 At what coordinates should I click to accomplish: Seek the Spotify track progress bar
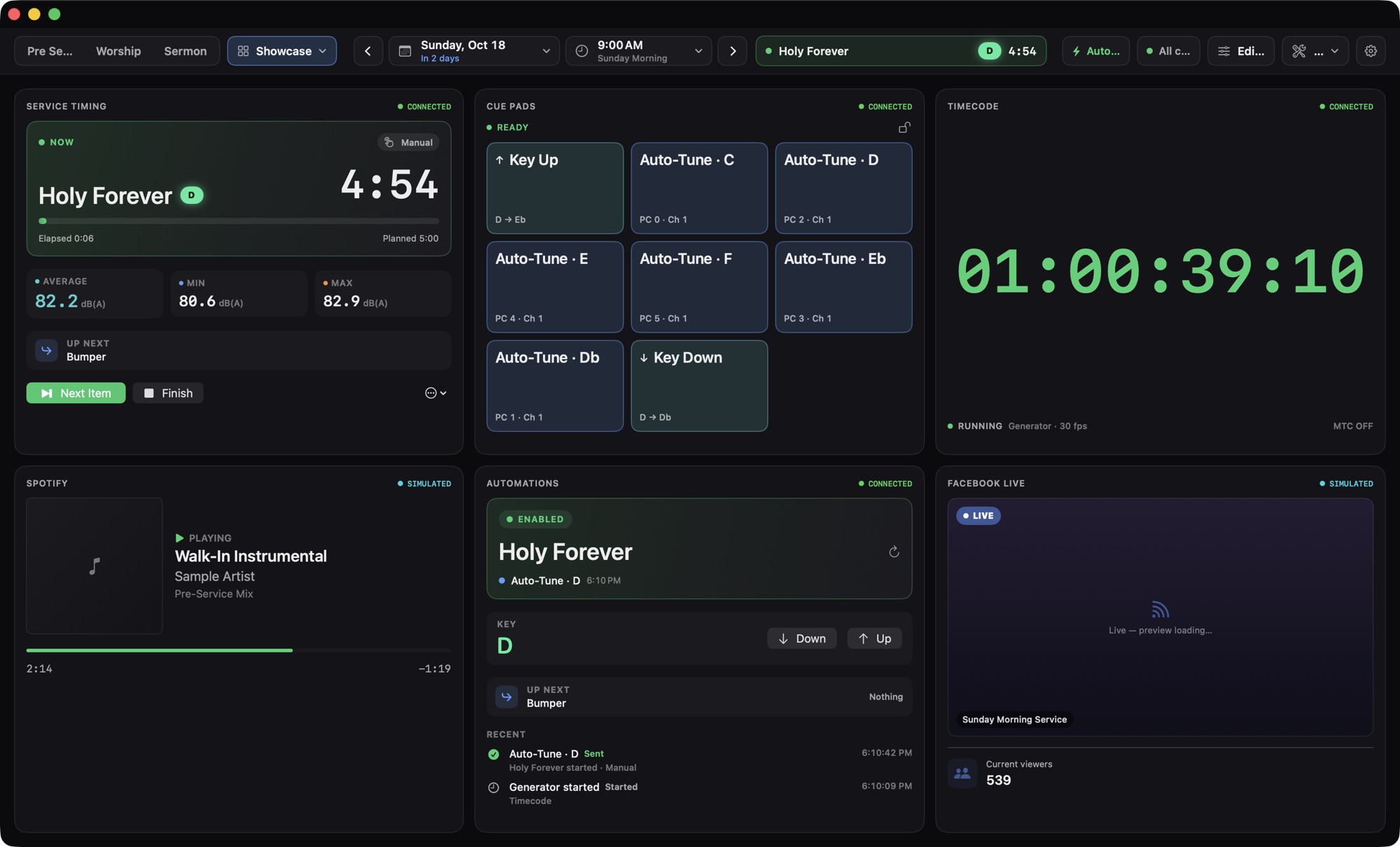point(239,650)
